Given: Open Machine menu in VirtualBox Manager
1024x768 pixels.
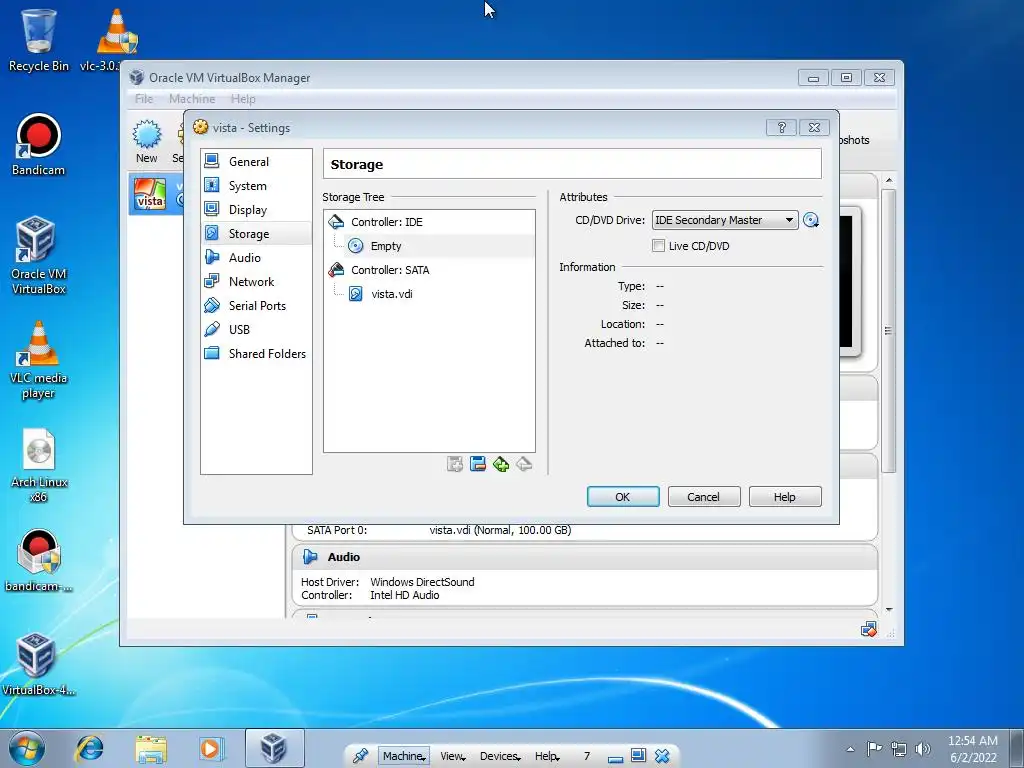Looking at the screenshot, I should (192, 99).
